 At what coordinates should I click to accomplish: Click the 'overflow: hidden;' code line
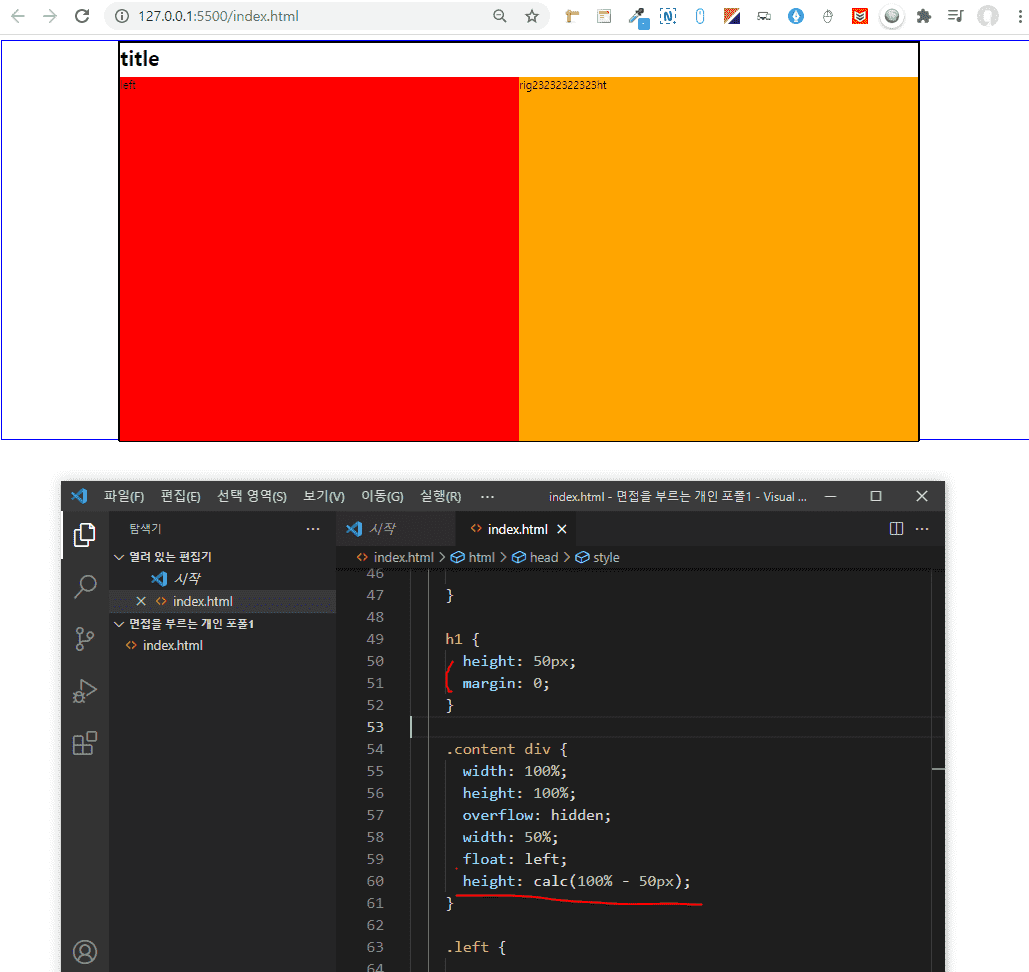click(536, 815)
